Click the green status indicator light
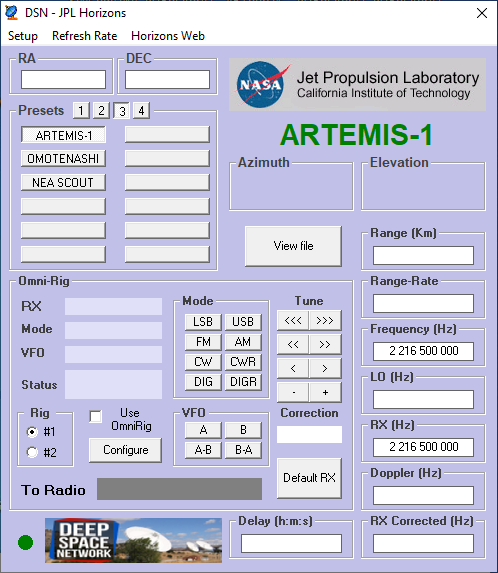The height and width of the screenshot is (573, 498). 26,542
